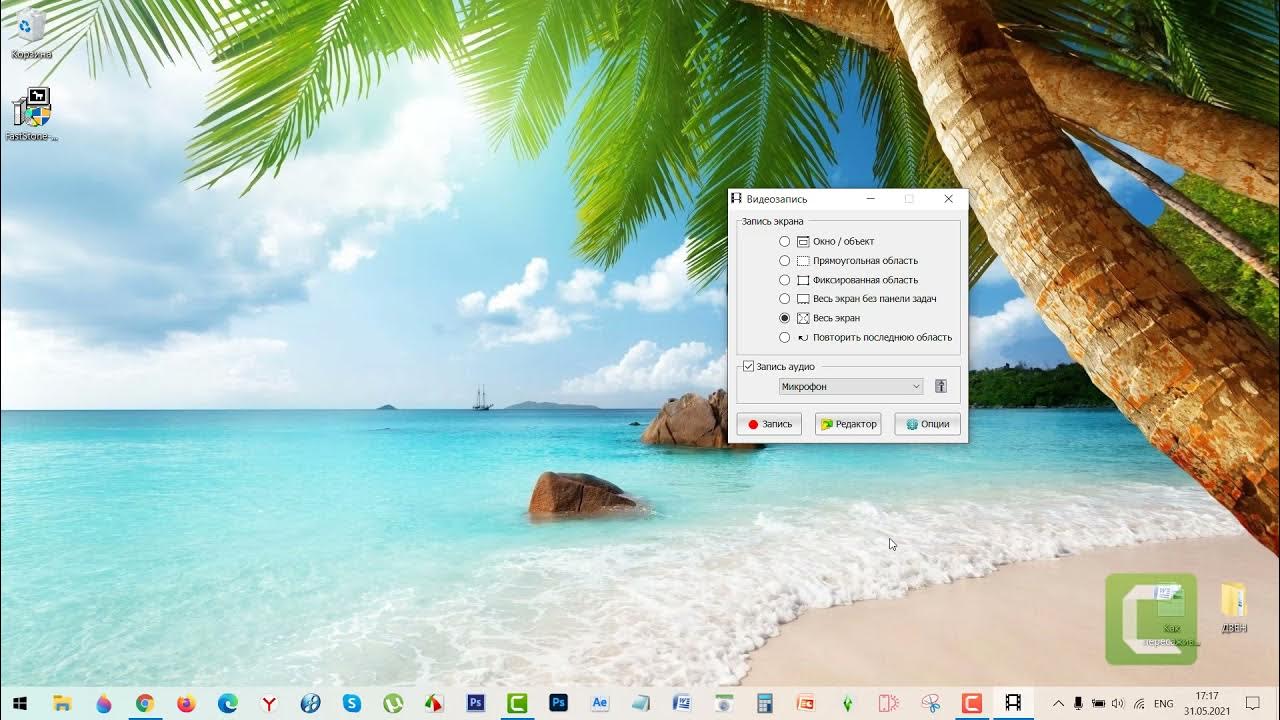Open the Wi-Fi network tray icon
Viewport: 1280px width, 720px height.
pyautogui.click(x=1139, y=704)
